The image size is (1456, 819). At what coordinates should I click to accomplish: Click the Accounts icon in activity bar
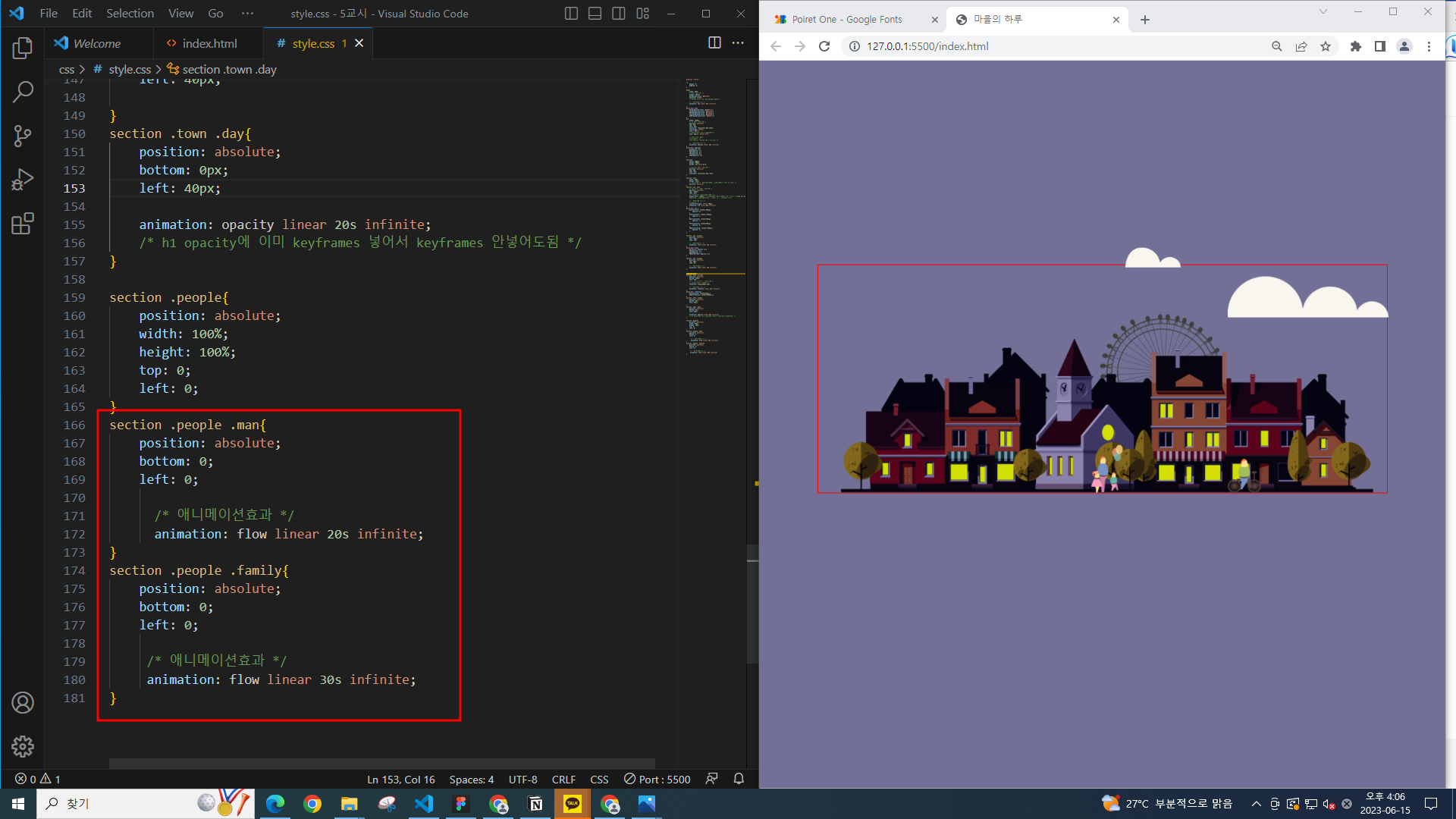23,703
